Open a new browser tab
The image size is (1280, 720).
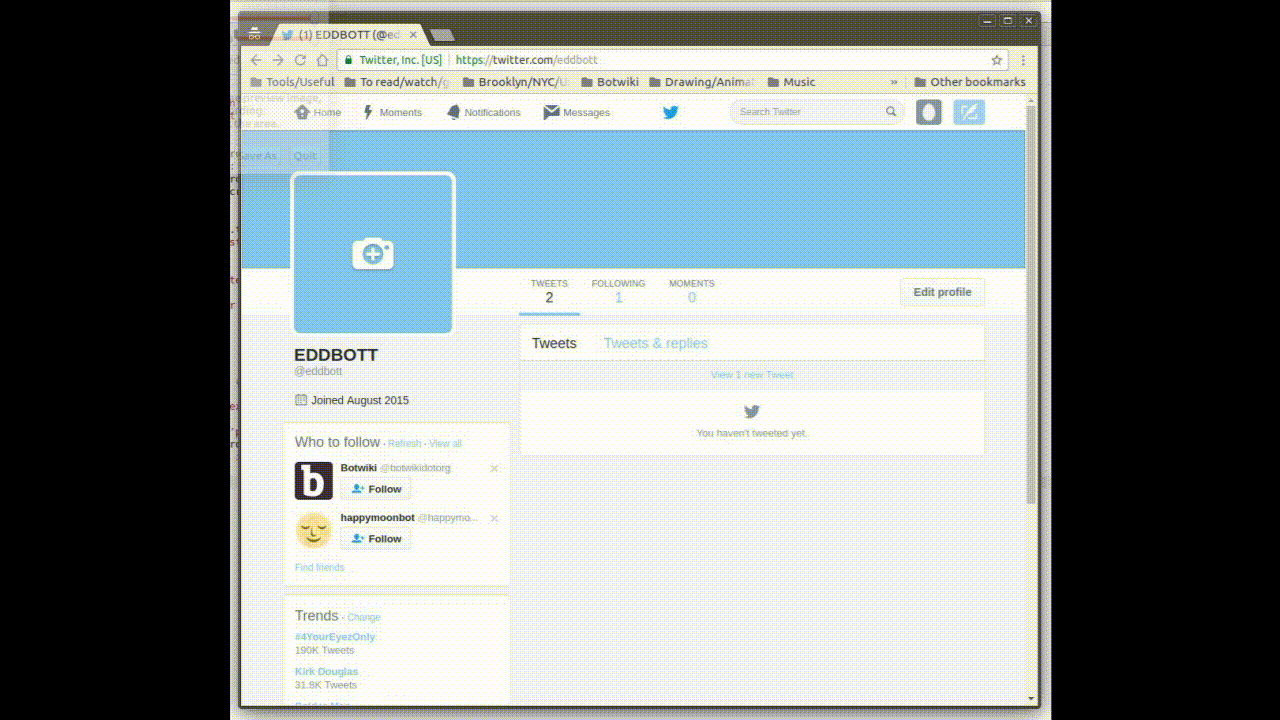click(x=442, y=35)
